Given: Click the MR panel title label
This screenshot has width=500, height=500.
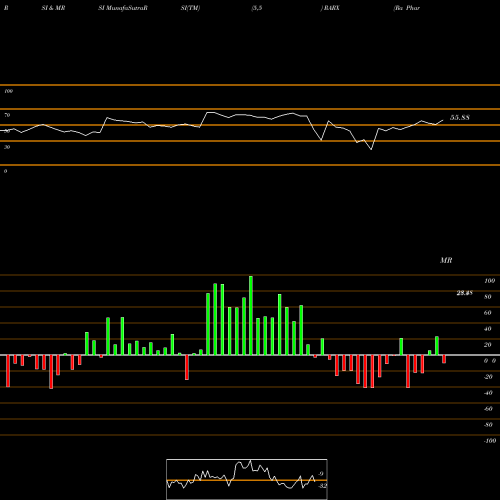Looking at the screenshot, I should pos(446,260).
